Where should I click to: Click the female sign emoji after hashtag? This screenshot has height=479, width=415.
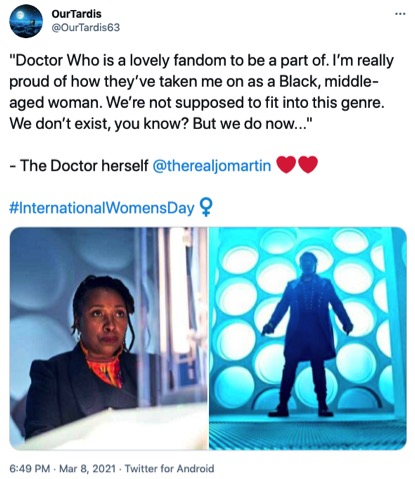click(206, 208)
